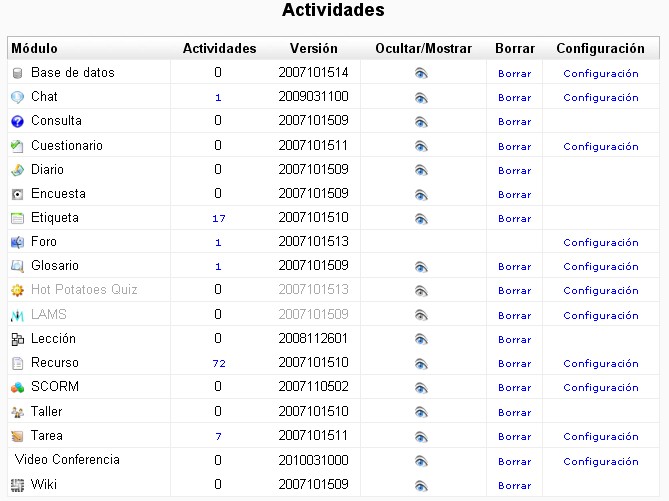The width and height of the screenshot is (669, 501).
Task: Open Configuración for Base de datos
Action: pyautogui.click(x=600, y=74)
